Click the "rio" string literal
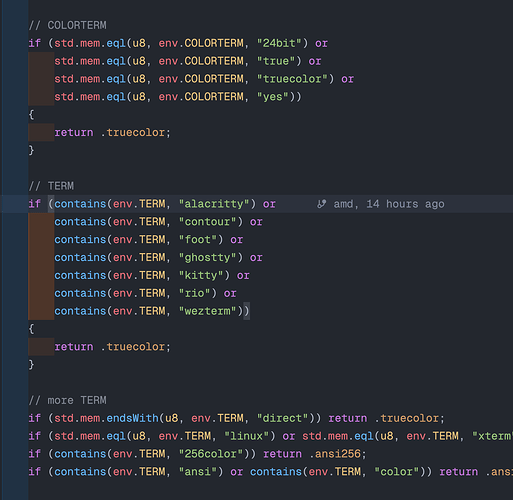 (x=194, y=293)
